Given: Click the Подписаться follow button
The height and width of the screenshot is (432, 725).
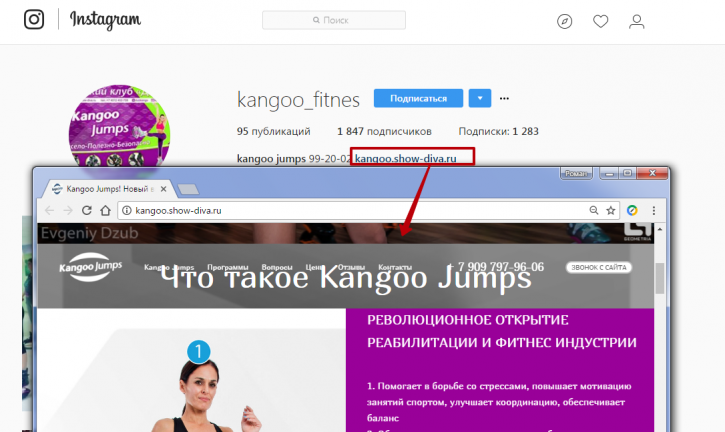Looking at the screenshot, I should (x=418, y=98).
